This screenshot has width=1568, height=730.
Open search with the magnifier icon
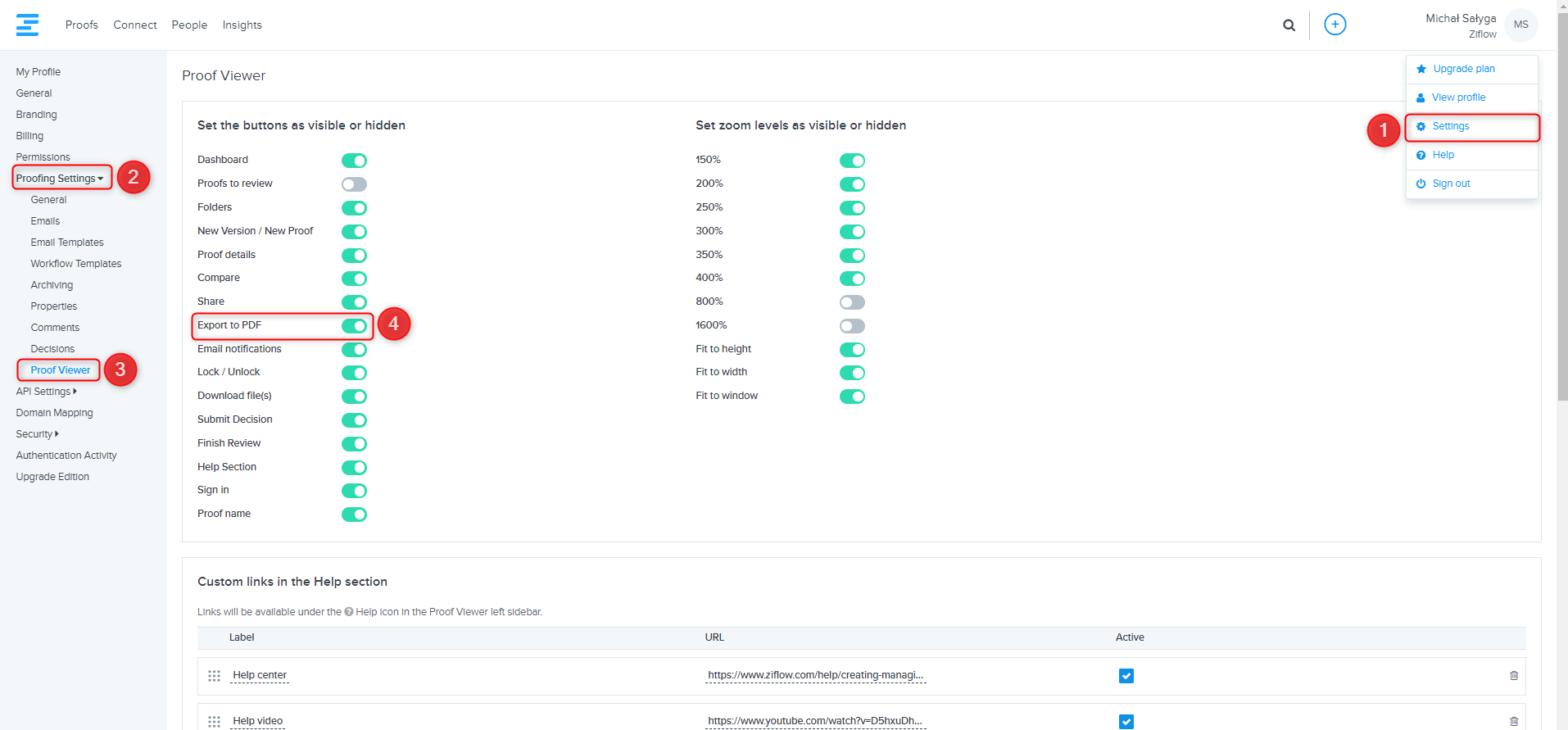click(1289, 25)
